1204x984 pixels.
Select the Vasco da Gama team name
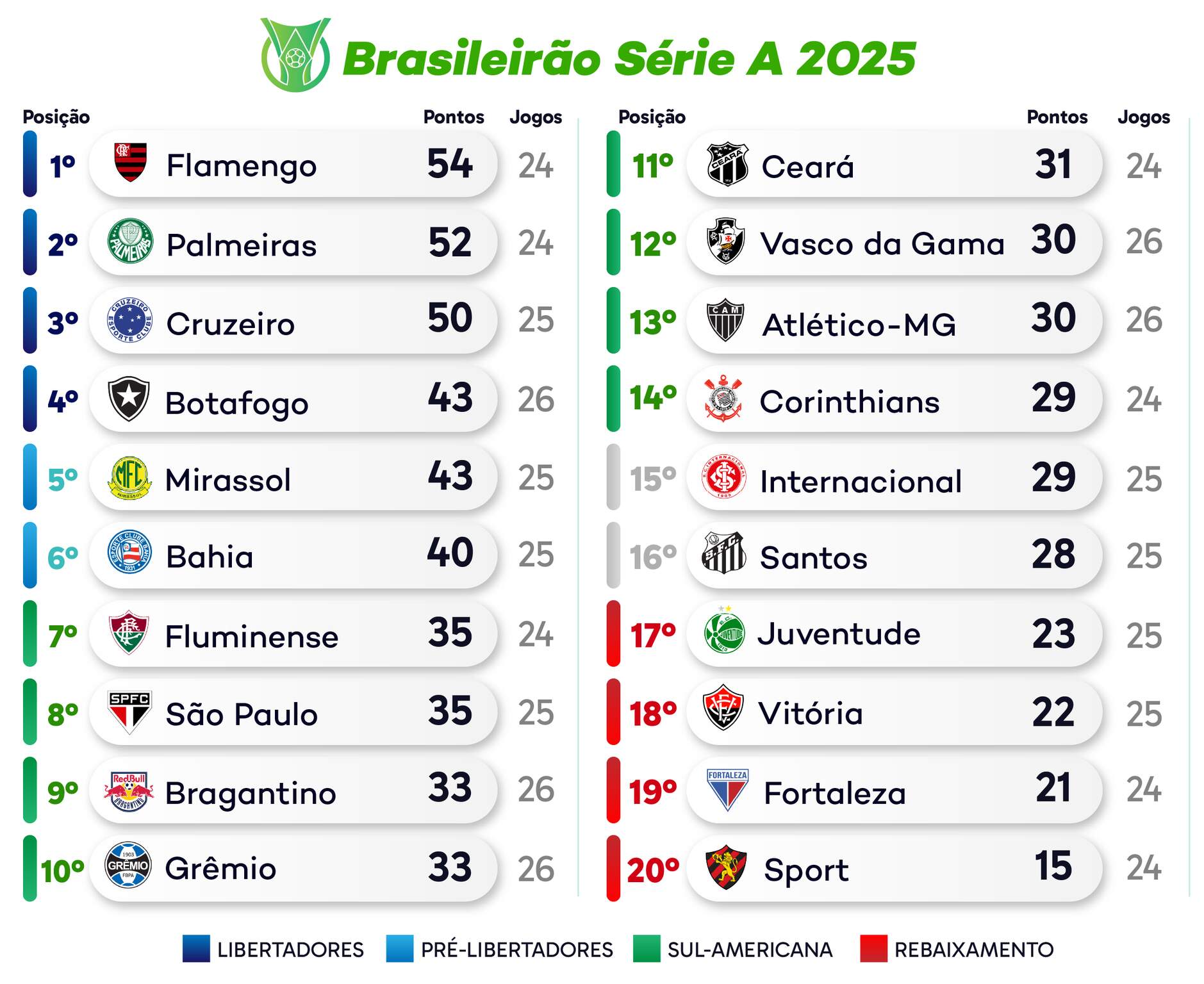pos(882,244)
